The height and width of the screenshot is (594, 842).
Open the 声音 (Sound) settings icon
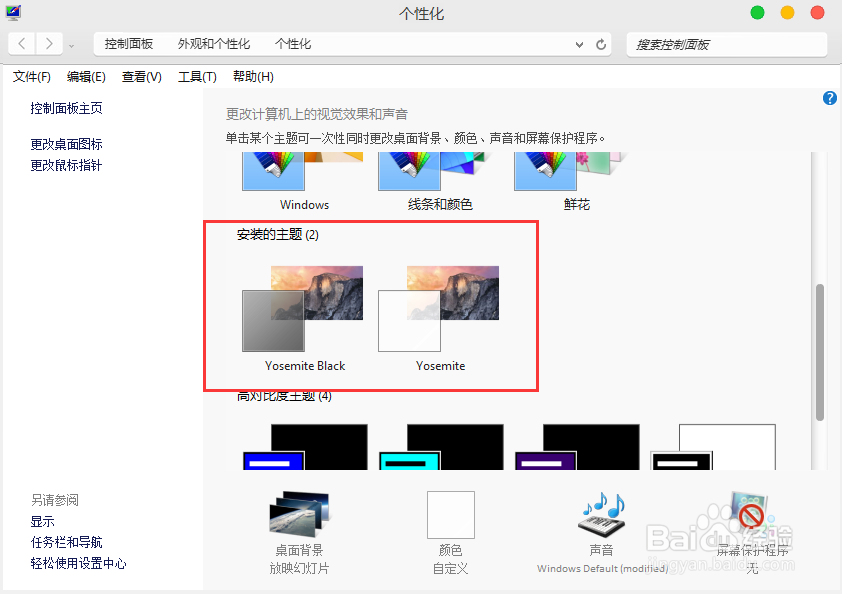(601, 515)
